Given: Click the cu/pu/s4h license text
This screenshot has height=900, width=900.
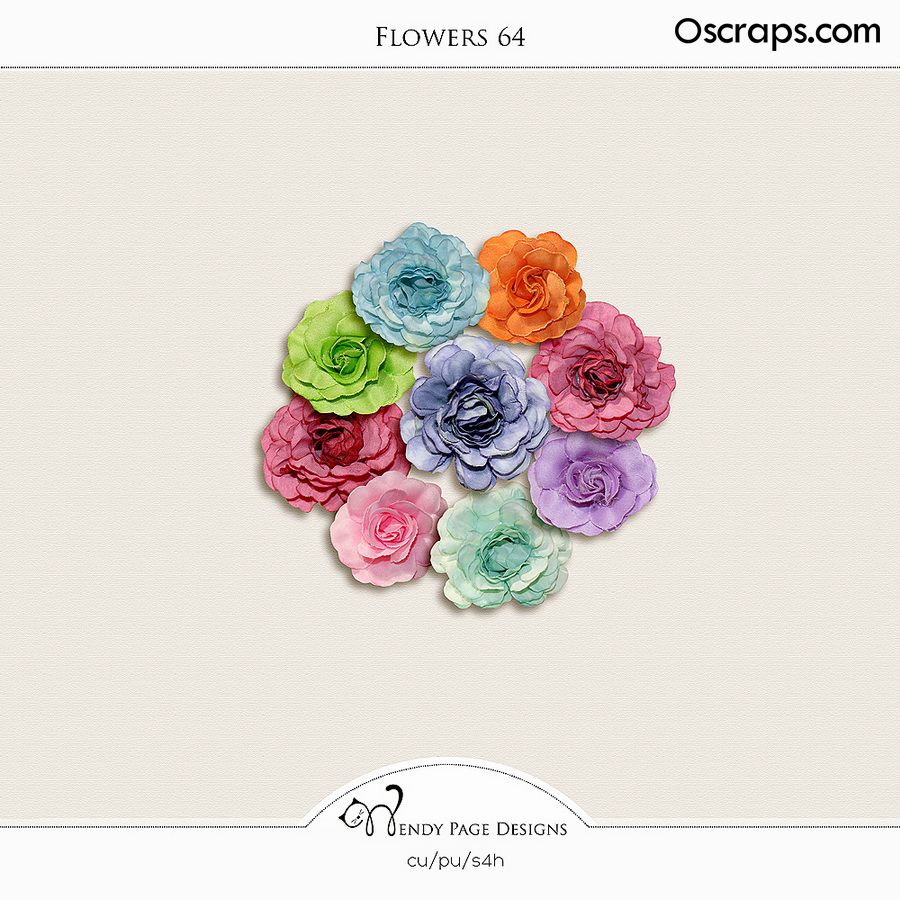Looking at the screenshot, I should click(x=455, y=860).
